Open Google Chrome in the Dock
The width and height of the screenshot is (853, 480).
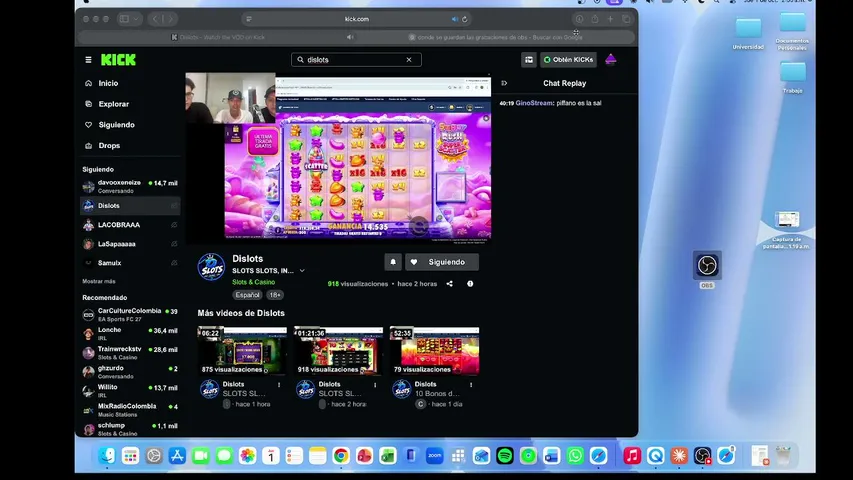341,456
